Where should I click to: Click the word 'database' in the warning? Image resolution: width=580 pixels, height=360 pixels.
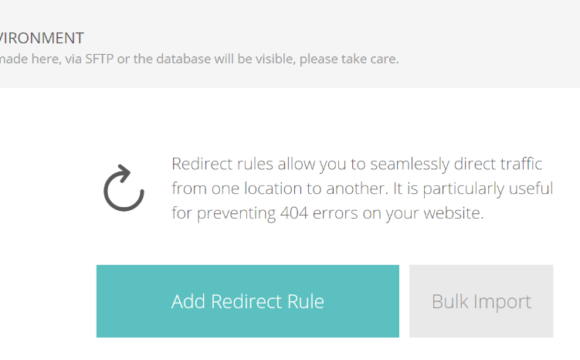[x=183, y=59]
